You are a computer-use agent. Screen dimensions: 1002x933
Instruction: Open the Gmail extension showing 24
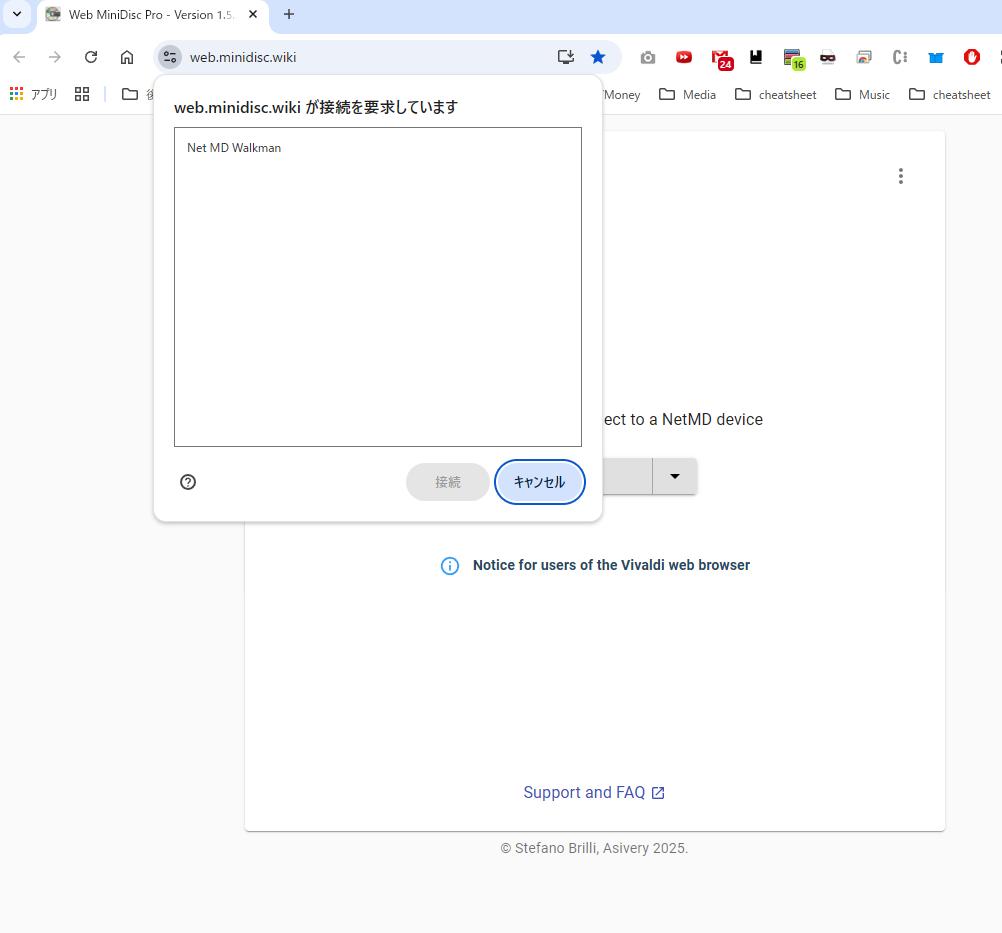click(721, 59)
